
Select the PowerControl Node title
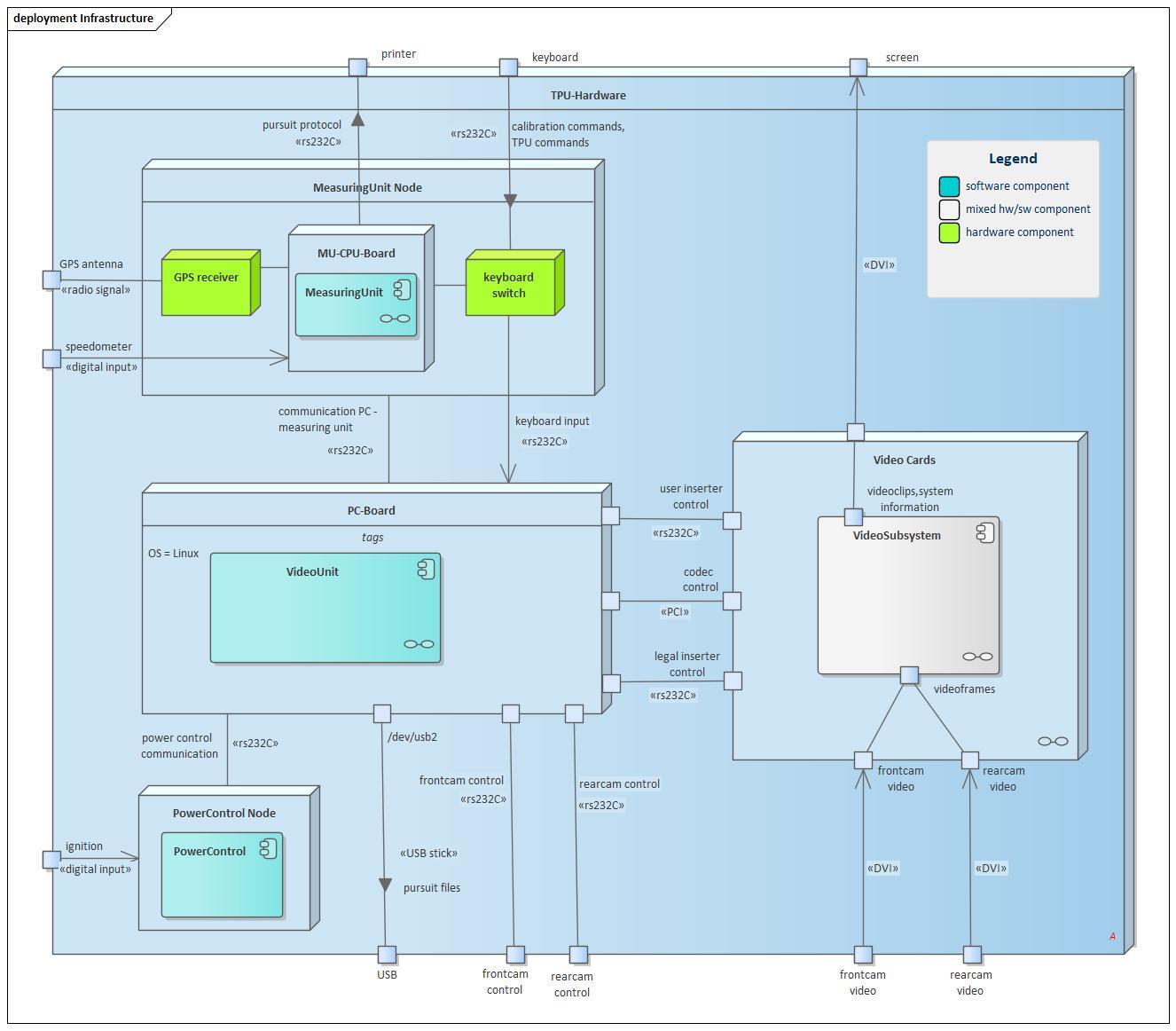click(x=224, y=813)
